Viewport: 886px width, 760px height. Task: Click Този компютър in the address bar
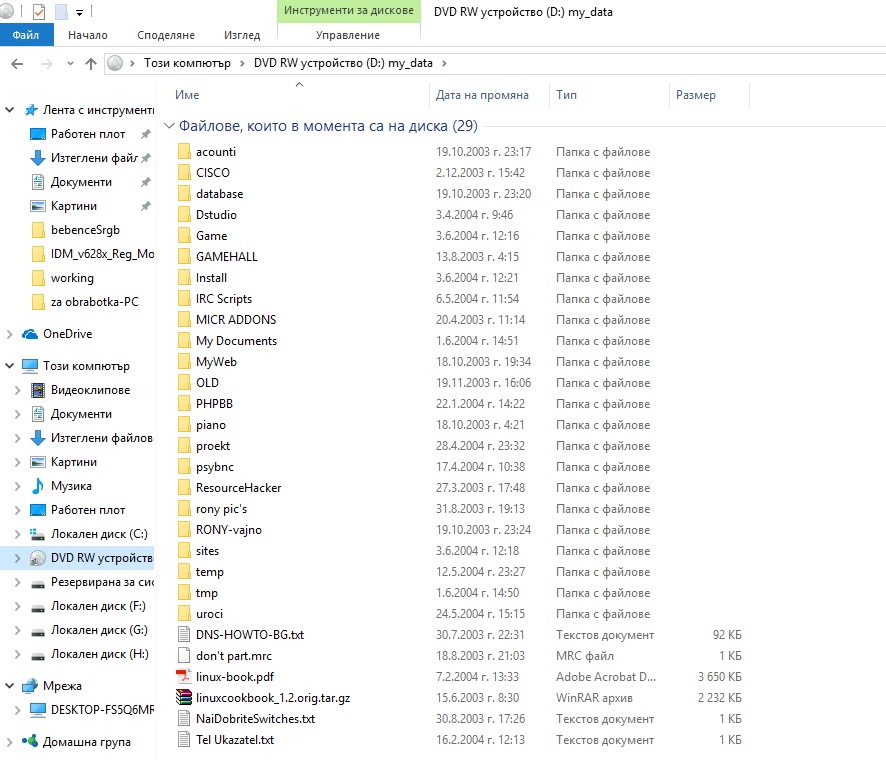186,63
